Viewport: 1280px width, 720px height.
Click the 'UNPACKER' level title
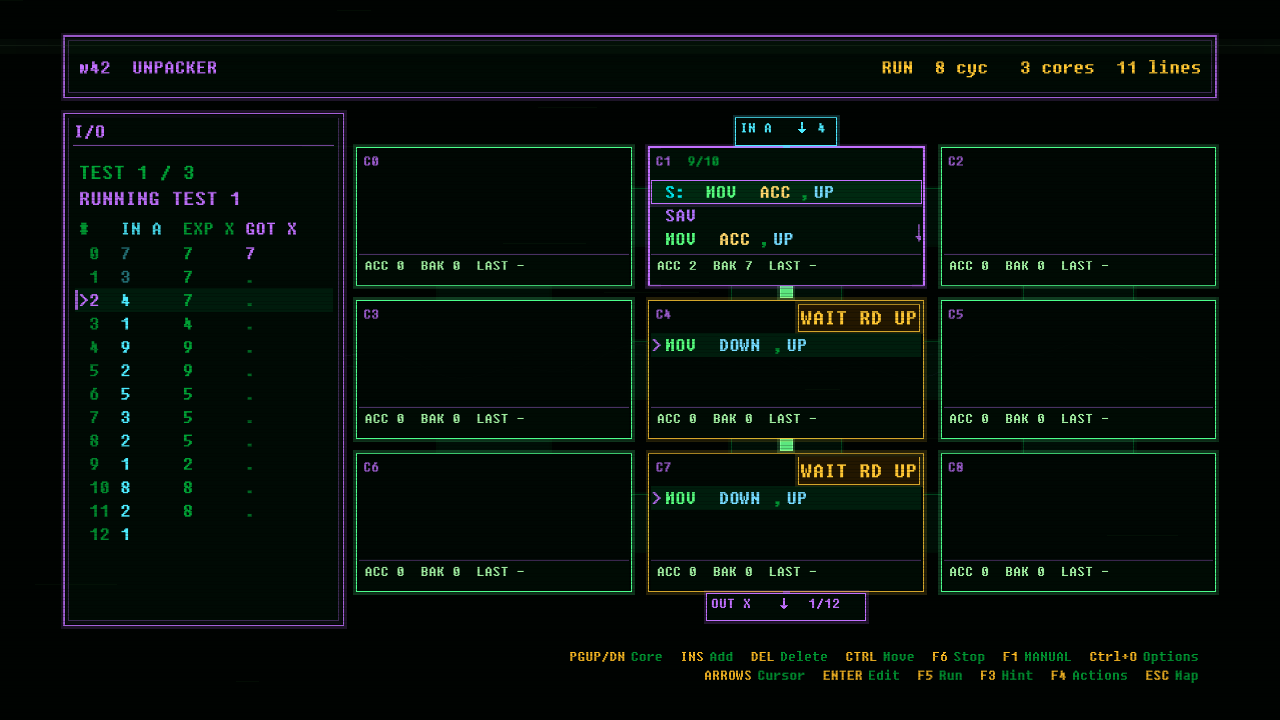tap(175, 68)
